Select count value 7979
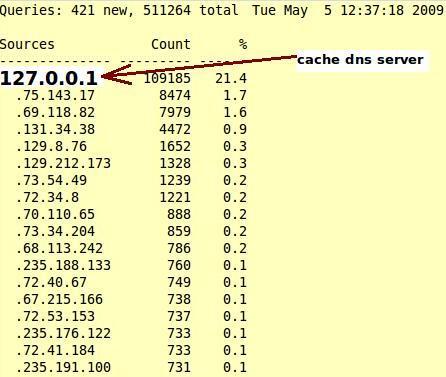The height and width of the screenshot is (377, 446). [175, 113]
